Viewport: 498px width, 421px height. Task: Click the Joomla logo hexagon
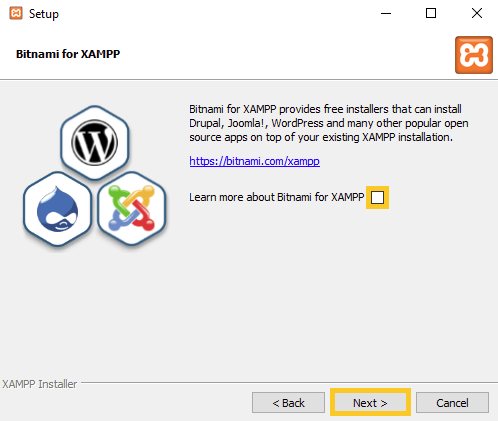[132, 209]
